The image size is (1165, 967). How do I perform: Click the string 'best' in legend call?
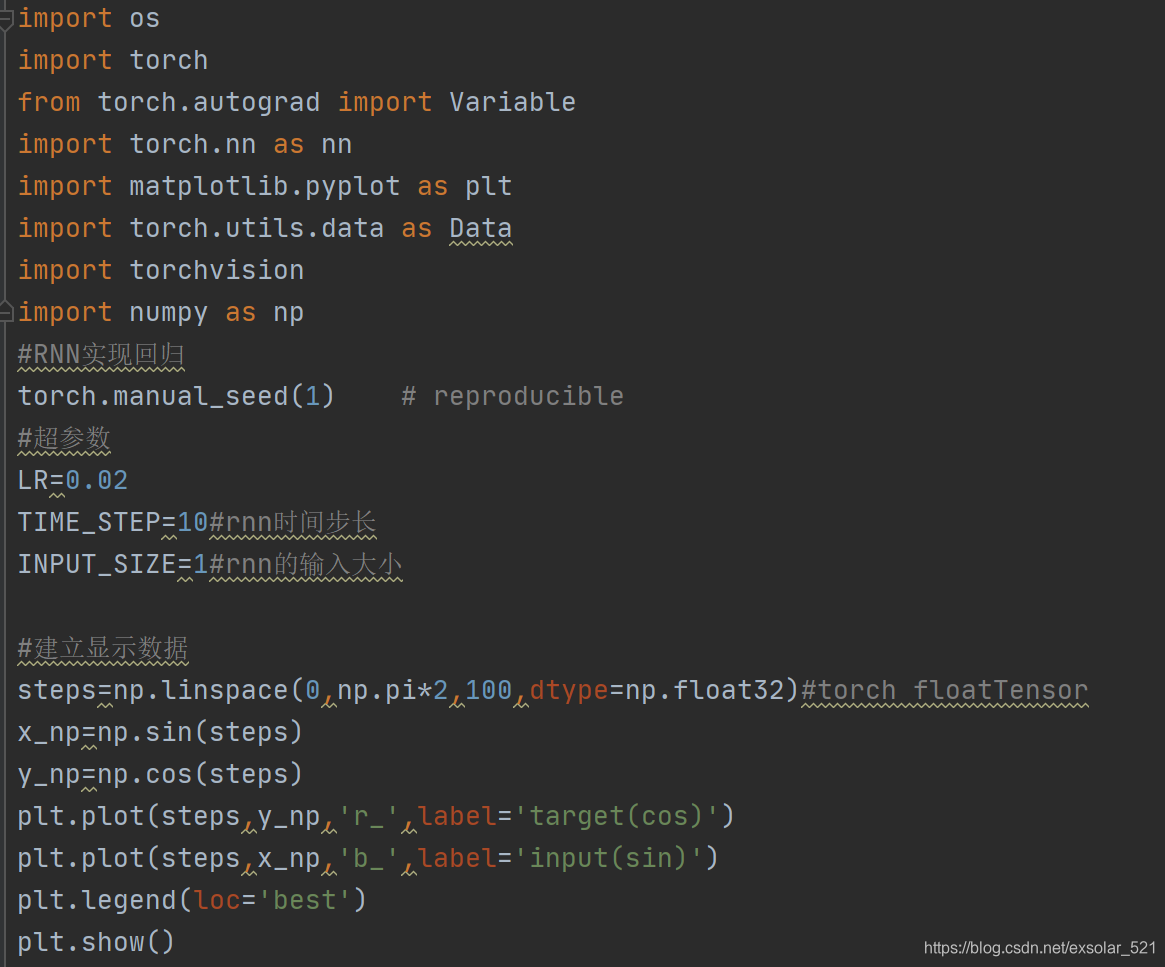point(304,900)
